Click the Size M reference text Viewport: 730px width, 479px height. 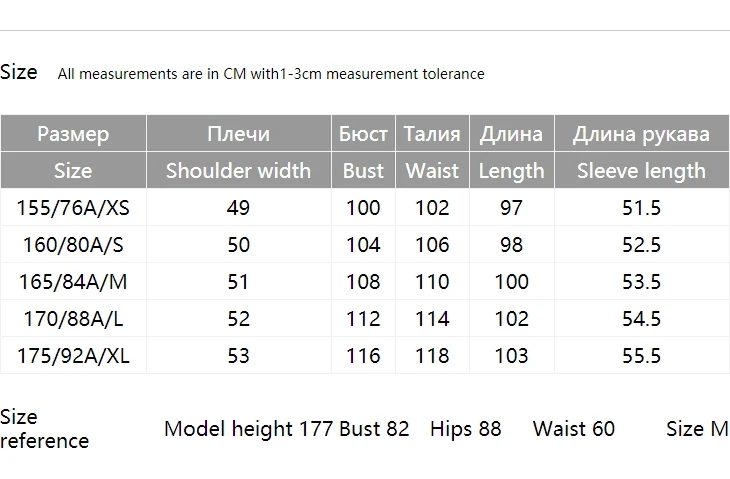[x=697, y=429]
